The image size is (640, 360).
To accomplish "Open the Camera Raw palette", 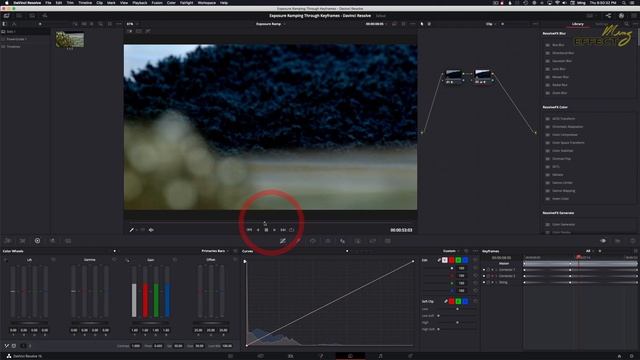I will click(7, 241).
